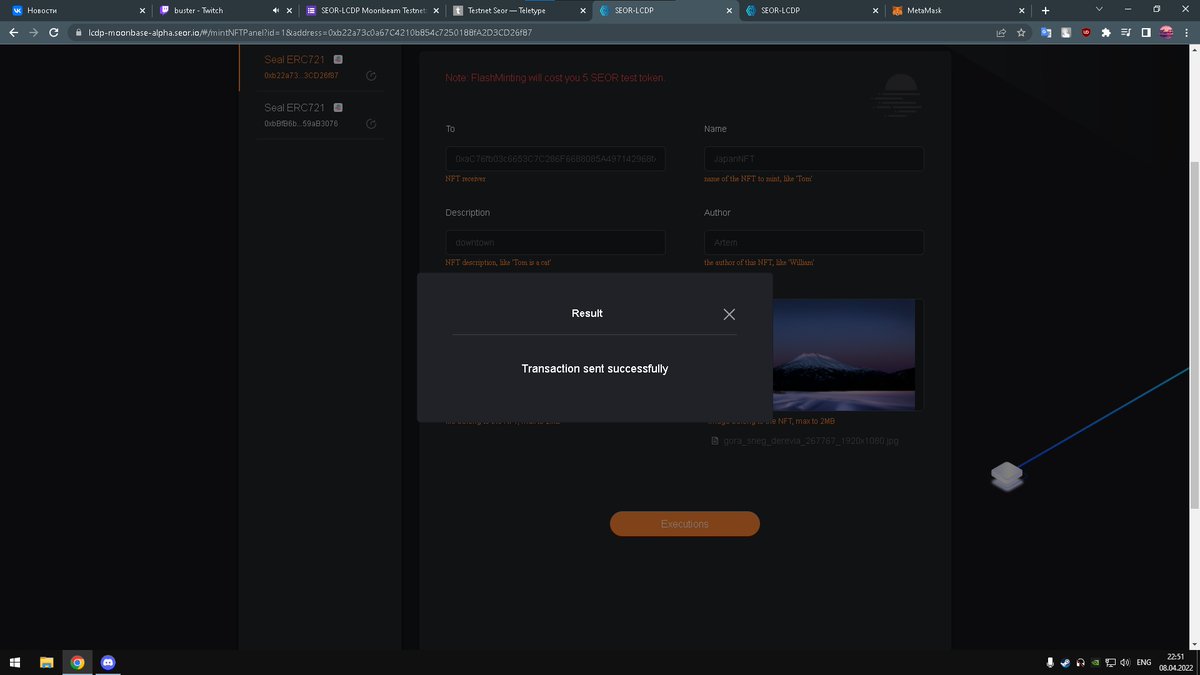
Task: Open File Explorer from the taskbar
Action: coord(46,662)
